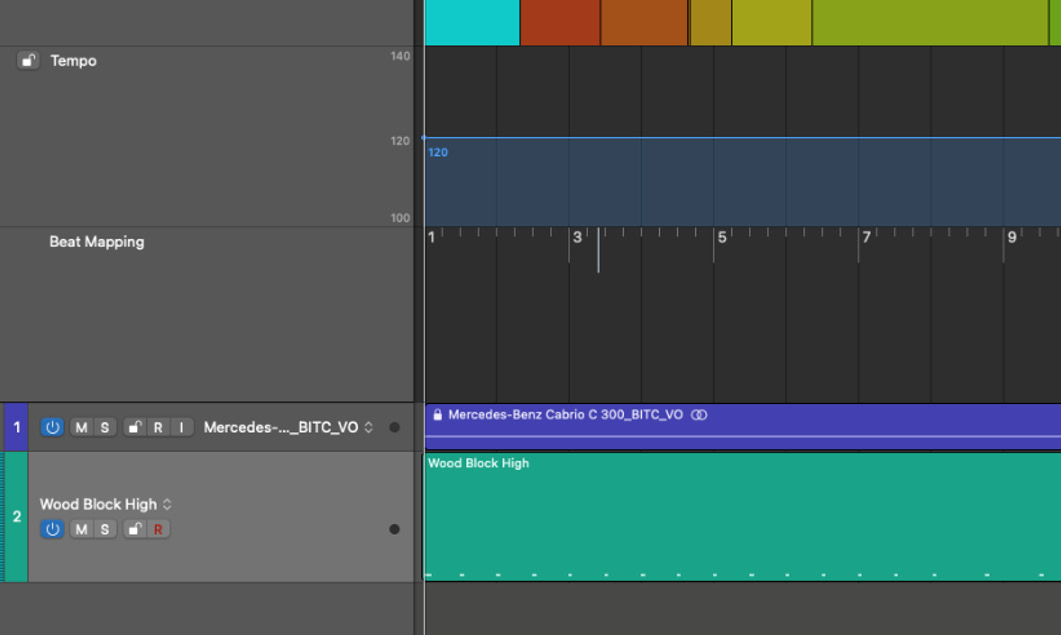
Task: Click the 100 tempo scale value
Action: (x=400, y=218)
